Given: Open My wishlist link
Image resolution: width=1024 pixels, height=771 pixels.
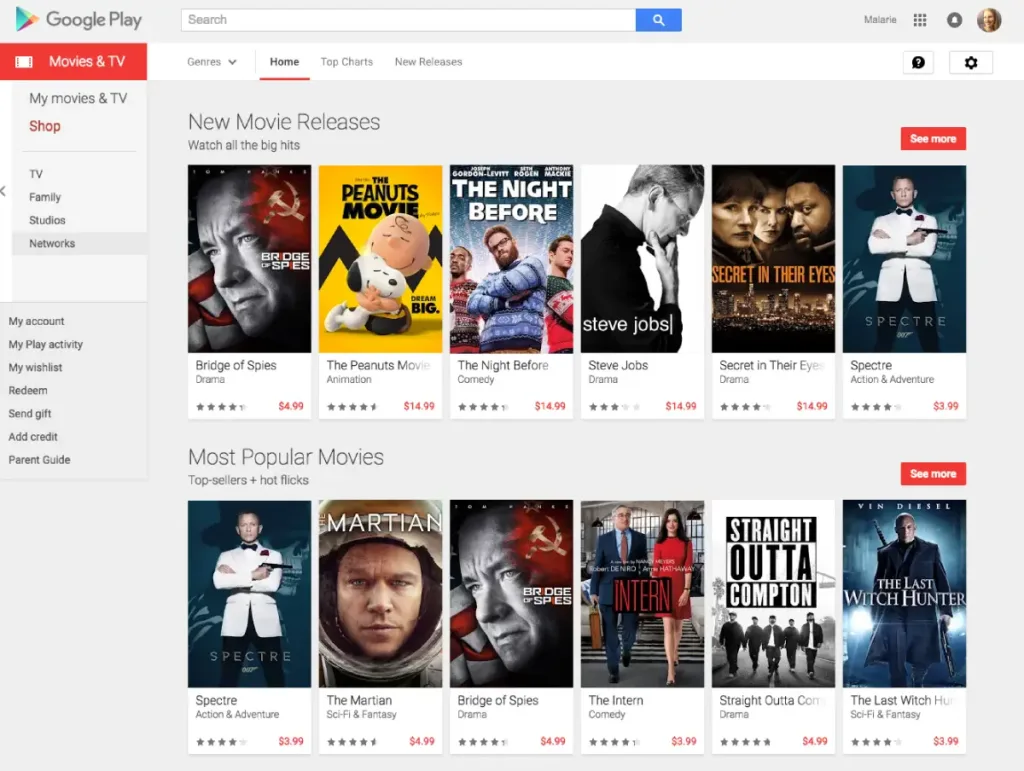Looking at the screenshot, I should (x=35, y=368).
